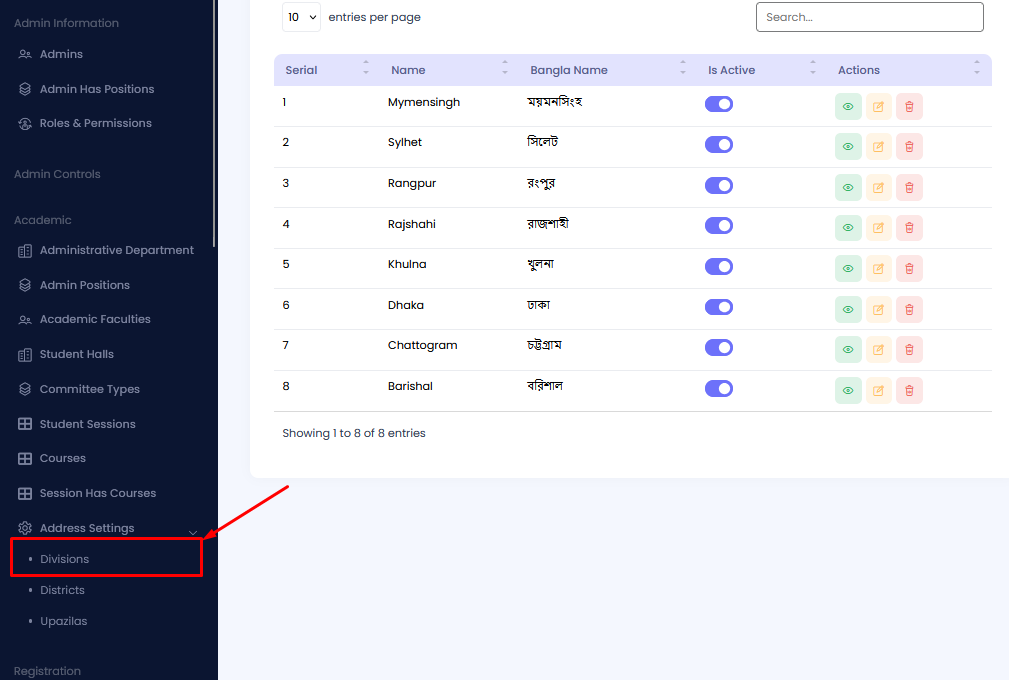This screenshot has height=680, width=1009.
Task: Open the Rajshahi view eye icon
Action: [x=848, y=228]
